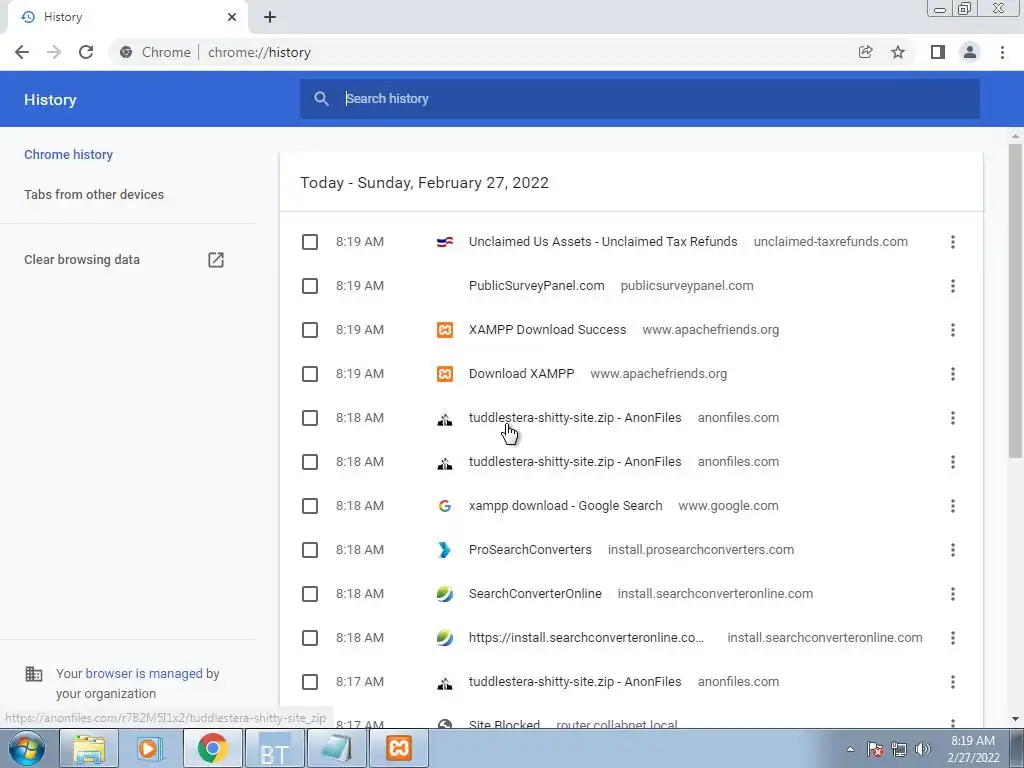Check the xampp download Google Search checkbox
The height and width of the screenshot is (768, 1024).
pos(310,506)
